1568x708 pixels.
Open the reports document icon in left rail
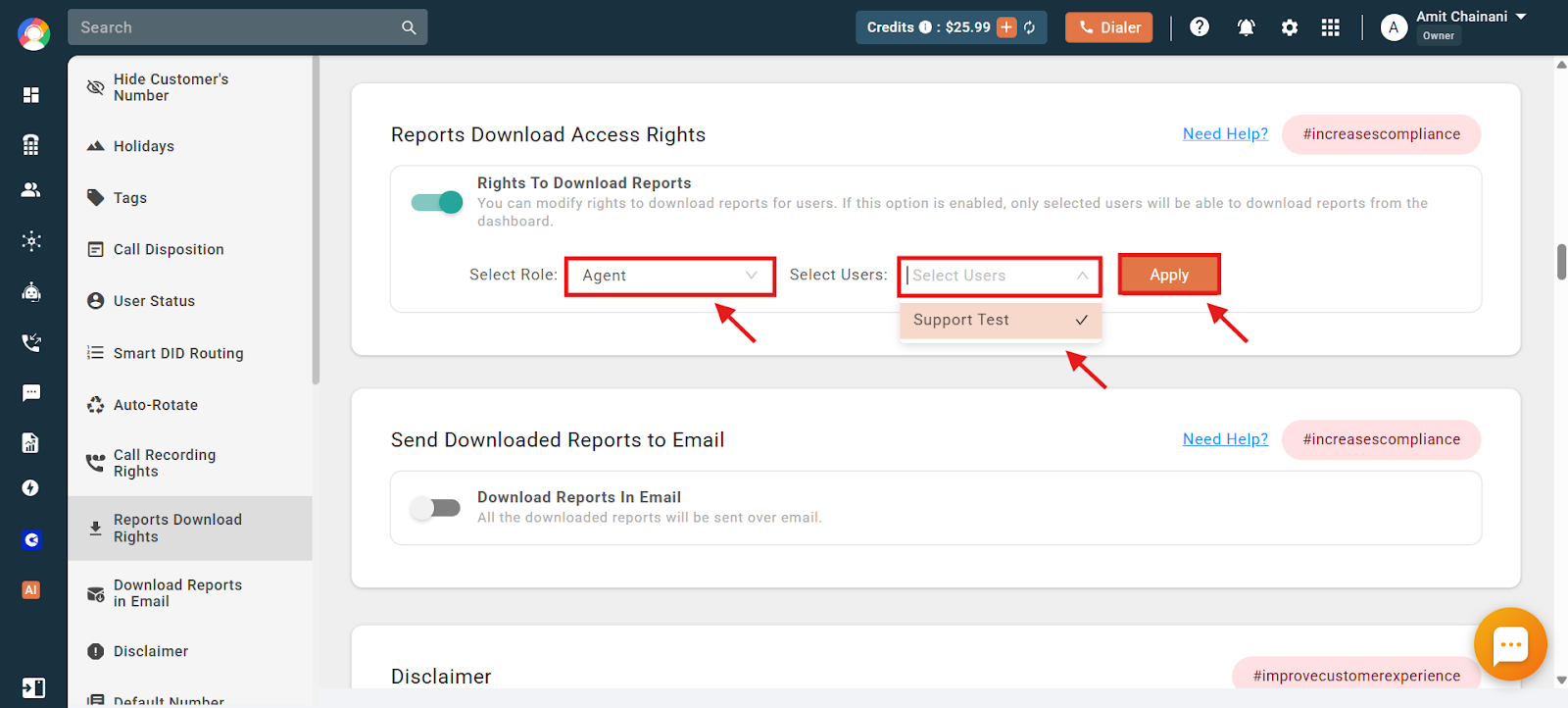tap(31, 443)
